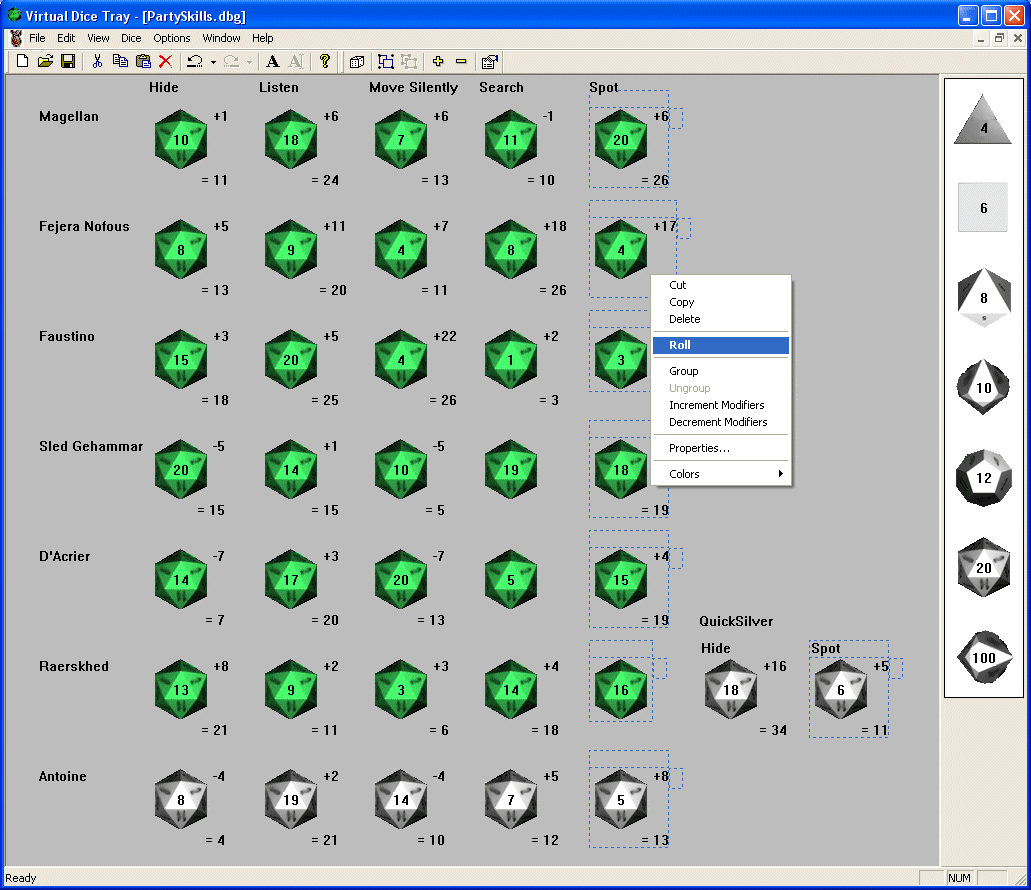Select Magellan's Hide die showing 10
This screenshot has height=890, width=1031.
(181, 139)
